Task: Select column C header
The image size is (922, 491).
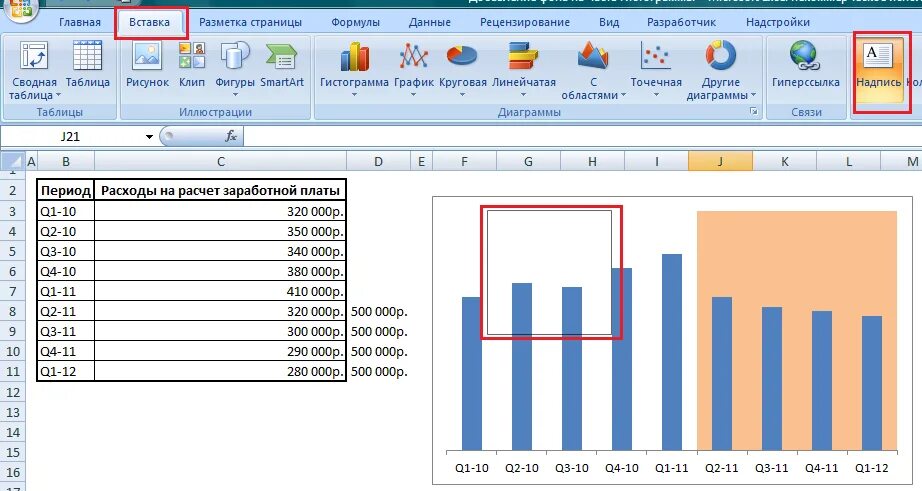Action: [221, 161]
